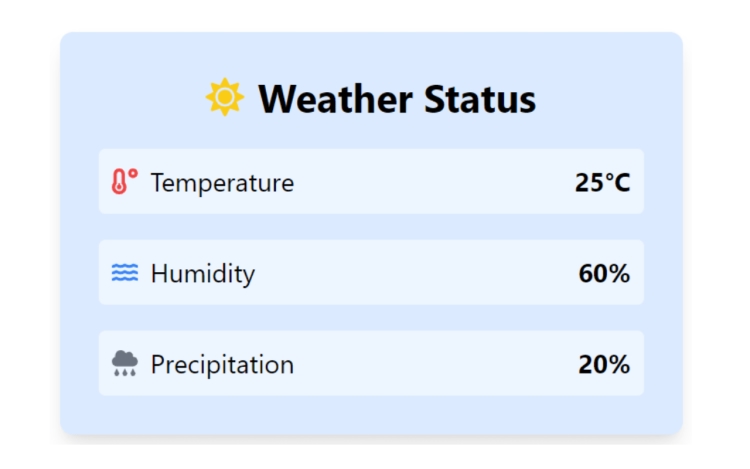Click the raindrops beneath the cloud icon
Screen dimensions: 750x469
point(125,372)
